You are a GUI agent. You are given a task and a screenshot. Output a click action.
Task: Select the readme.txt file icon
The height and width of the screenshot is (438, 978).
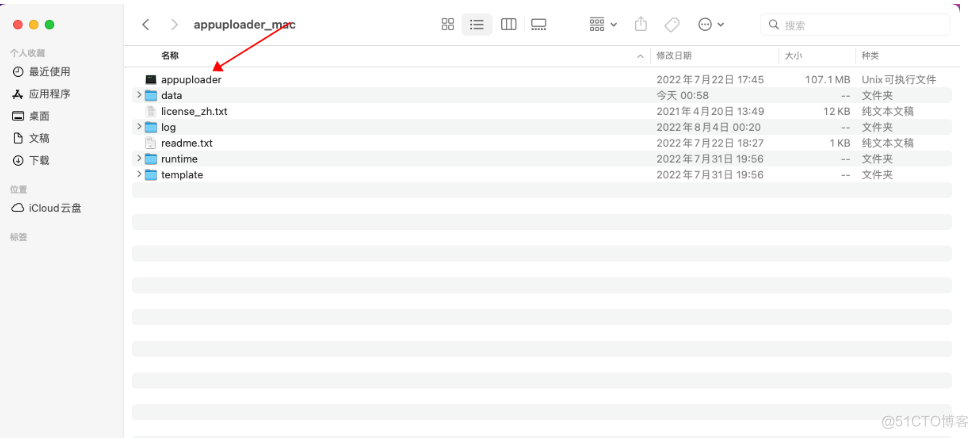pyautogui.click(x=150, y=143)
